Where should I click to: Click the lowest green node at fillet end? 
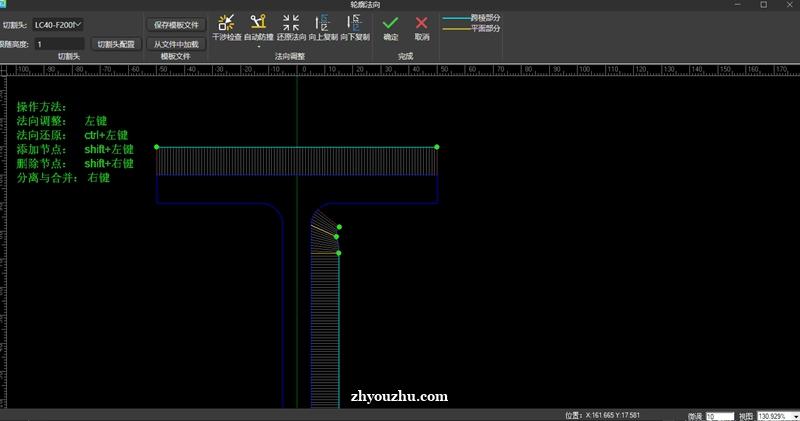tap(339, 253)
